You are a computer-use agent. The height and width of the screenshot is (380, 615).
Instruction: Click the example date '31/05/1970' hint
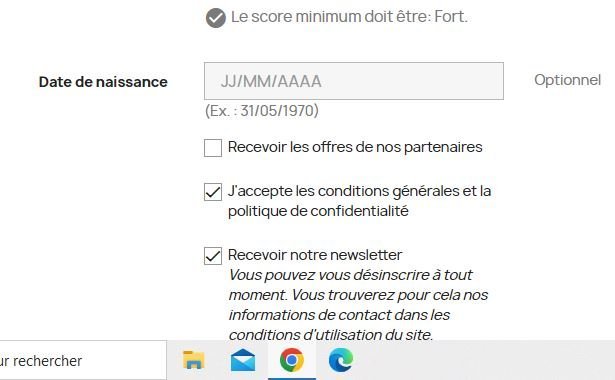click(x=277, y=111)
